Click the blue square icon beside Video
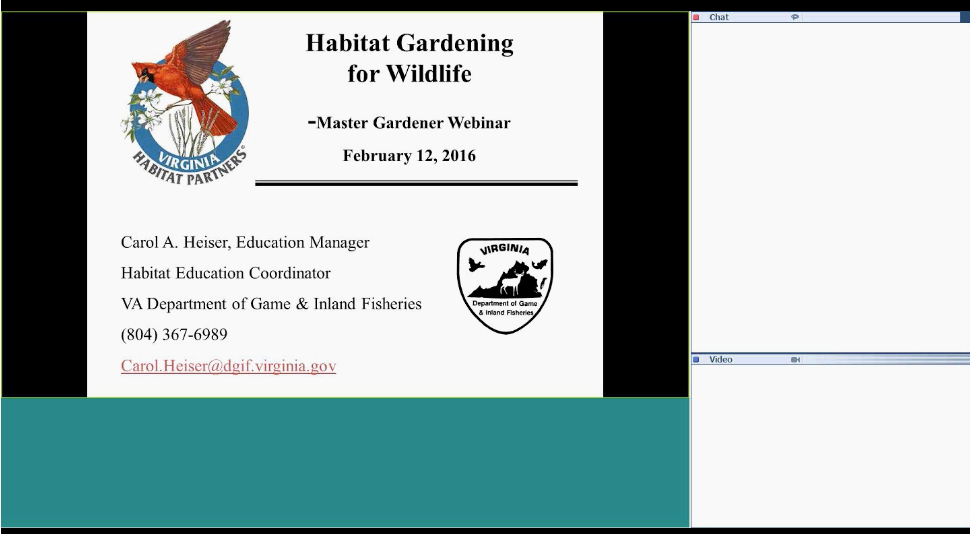Screen dimensions: 974x534 pyautogui.click(x=696, y=360)
